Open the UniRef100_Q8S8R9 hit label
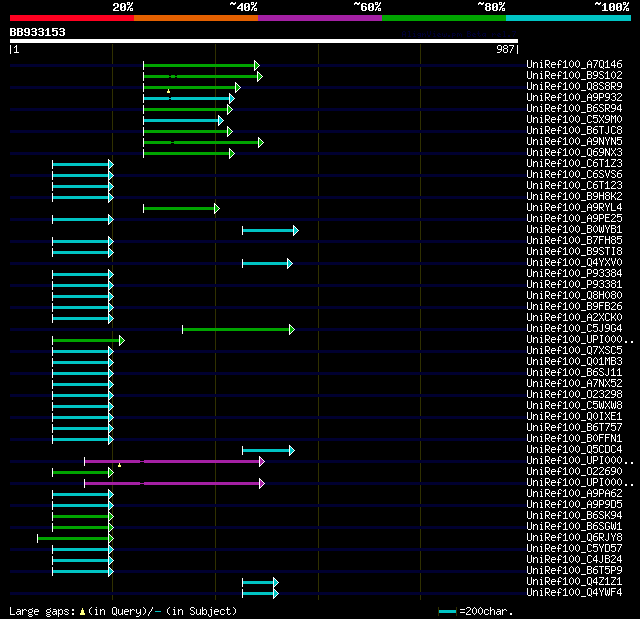The height and width of the screenshot is (619, 640). [x=574, y=87]
